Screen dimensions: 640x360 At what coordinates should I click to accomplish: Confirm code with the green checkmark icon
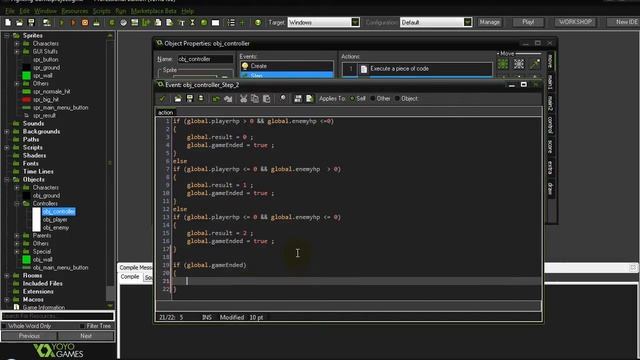(x=162, y=98)
